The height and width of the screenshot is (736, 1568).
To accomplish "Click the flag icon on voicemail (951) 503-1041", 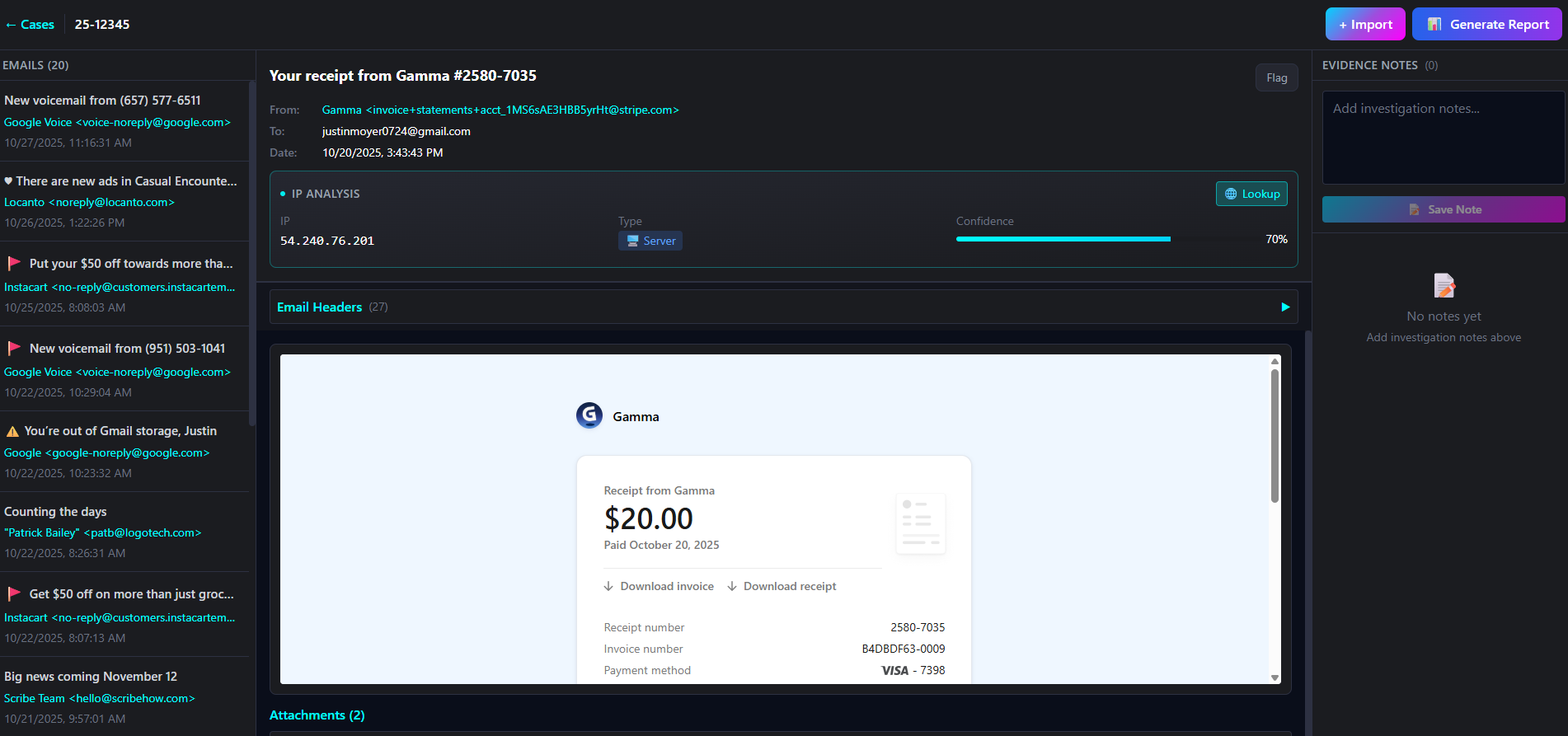I will tap(14, 349).
